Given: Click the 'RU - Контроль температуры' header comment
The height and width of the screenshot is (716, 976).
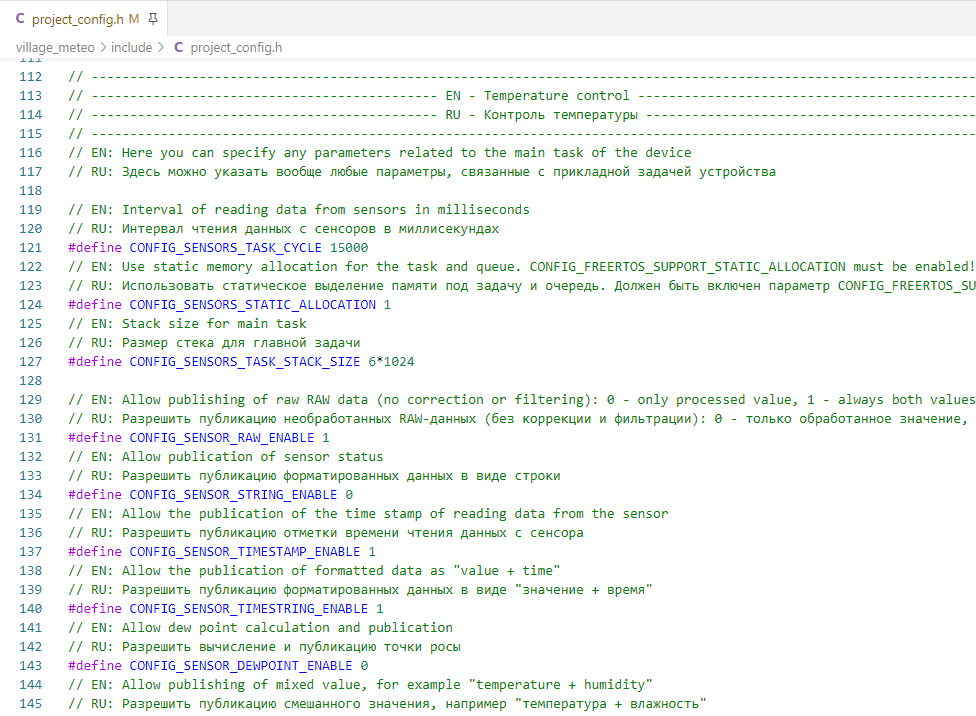Looking at the screenshot, I should click(542, 115).
